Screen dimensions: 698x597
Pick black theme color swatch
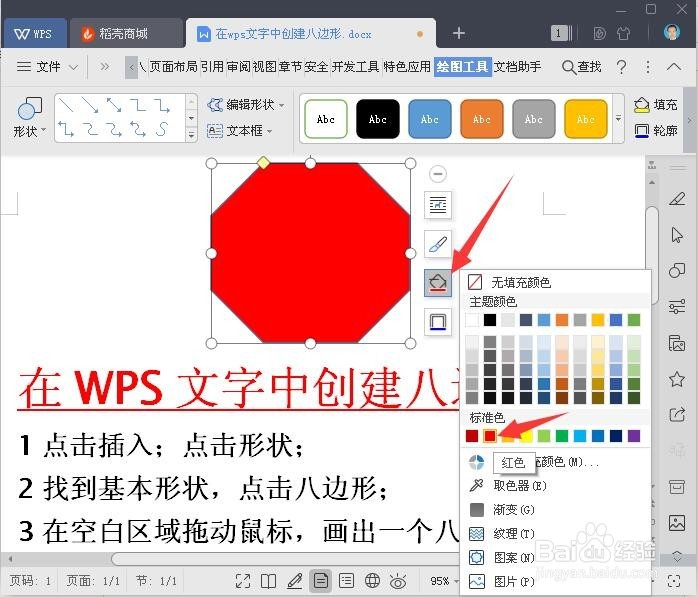point(490,320)
